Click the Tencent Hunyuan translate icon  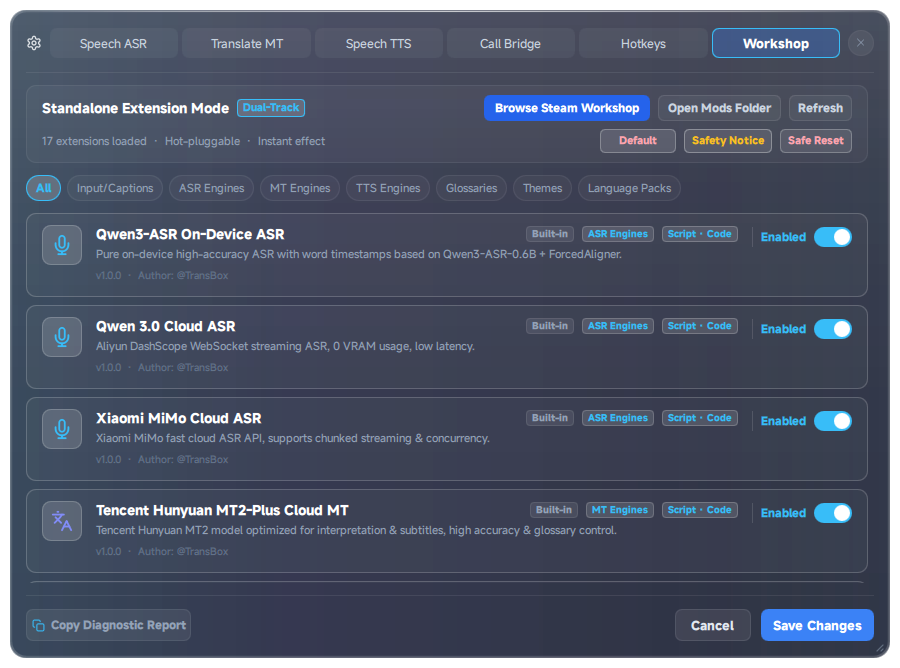(x=62, y=521)
